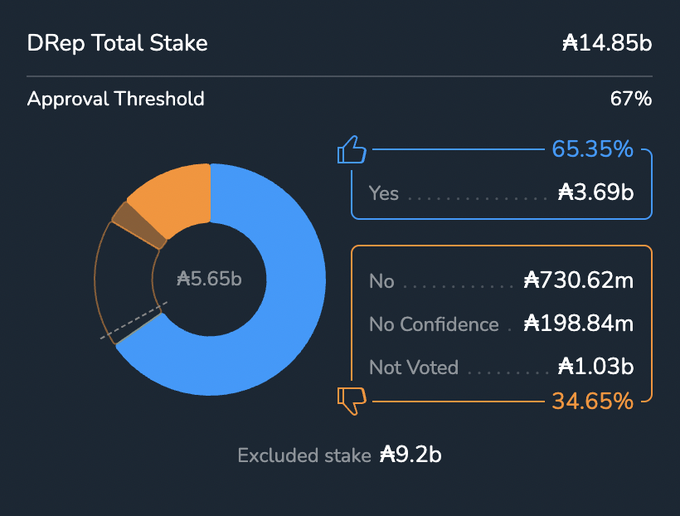Click the ₳5.65b donut center value
Screen dimensions: 680x516
(x=209, y=279)
